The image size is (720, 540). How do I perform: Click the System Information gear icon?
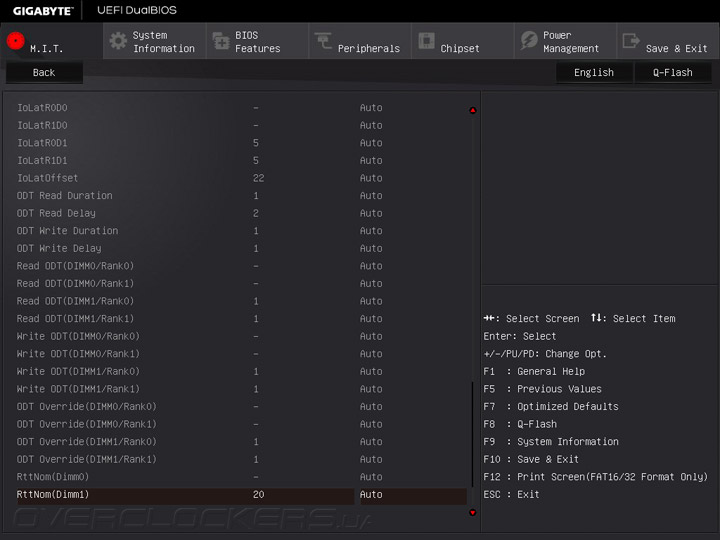(118, 41)
